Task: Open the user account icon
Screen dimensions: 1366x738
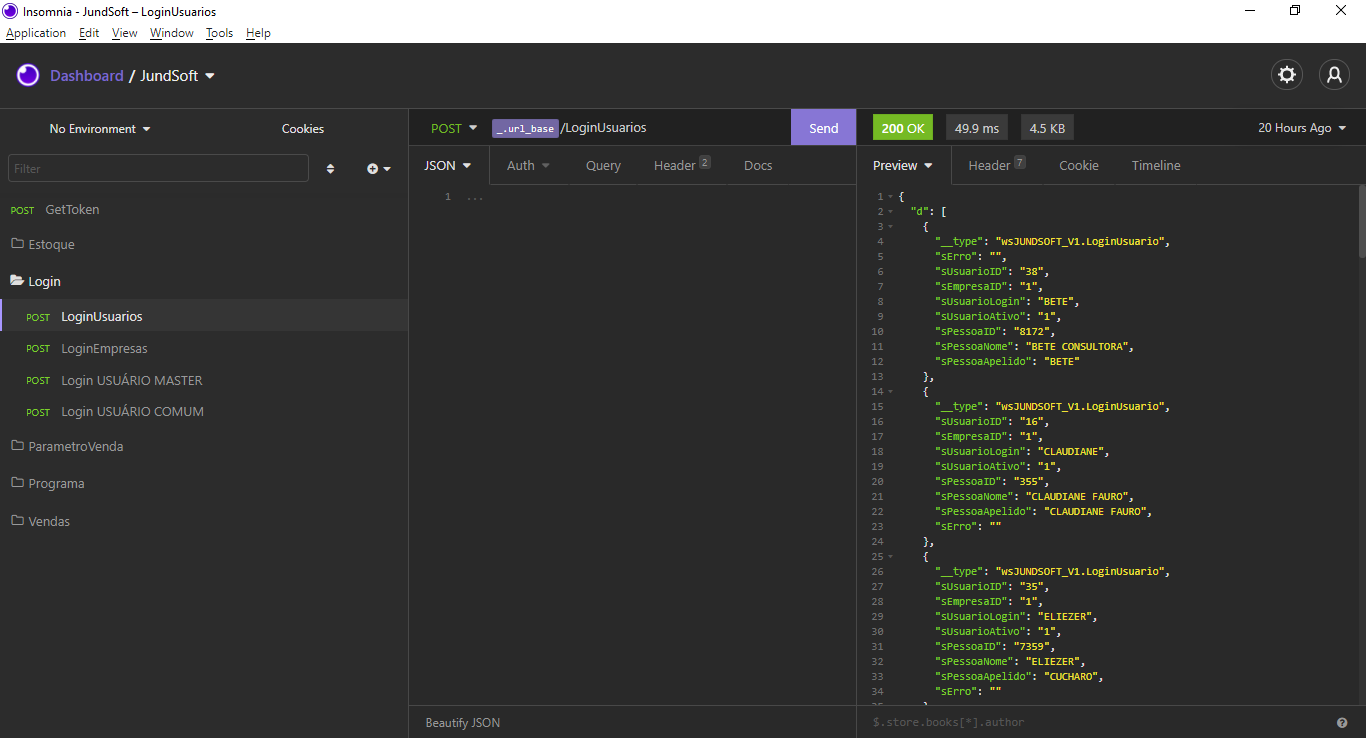Action: (1334, 75)
